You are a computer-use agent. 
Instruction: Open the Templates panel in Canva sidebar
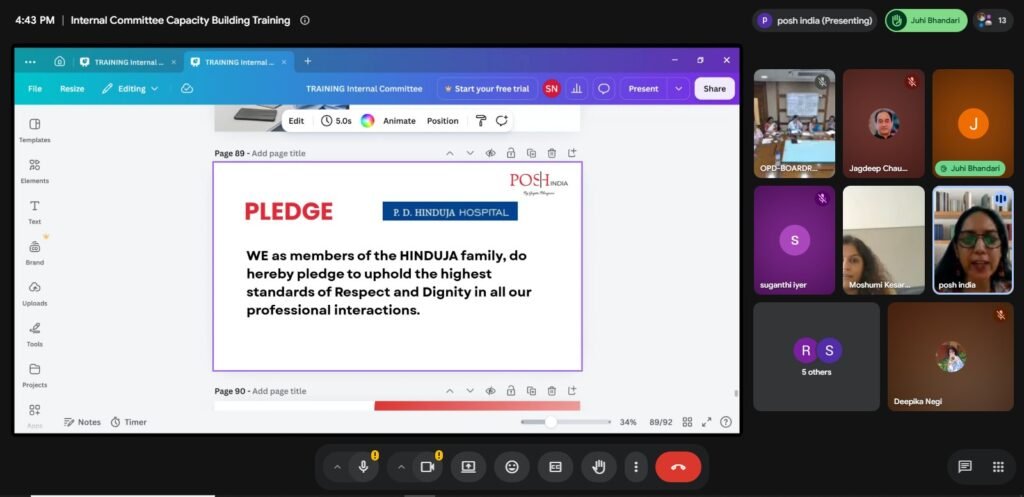35,130
